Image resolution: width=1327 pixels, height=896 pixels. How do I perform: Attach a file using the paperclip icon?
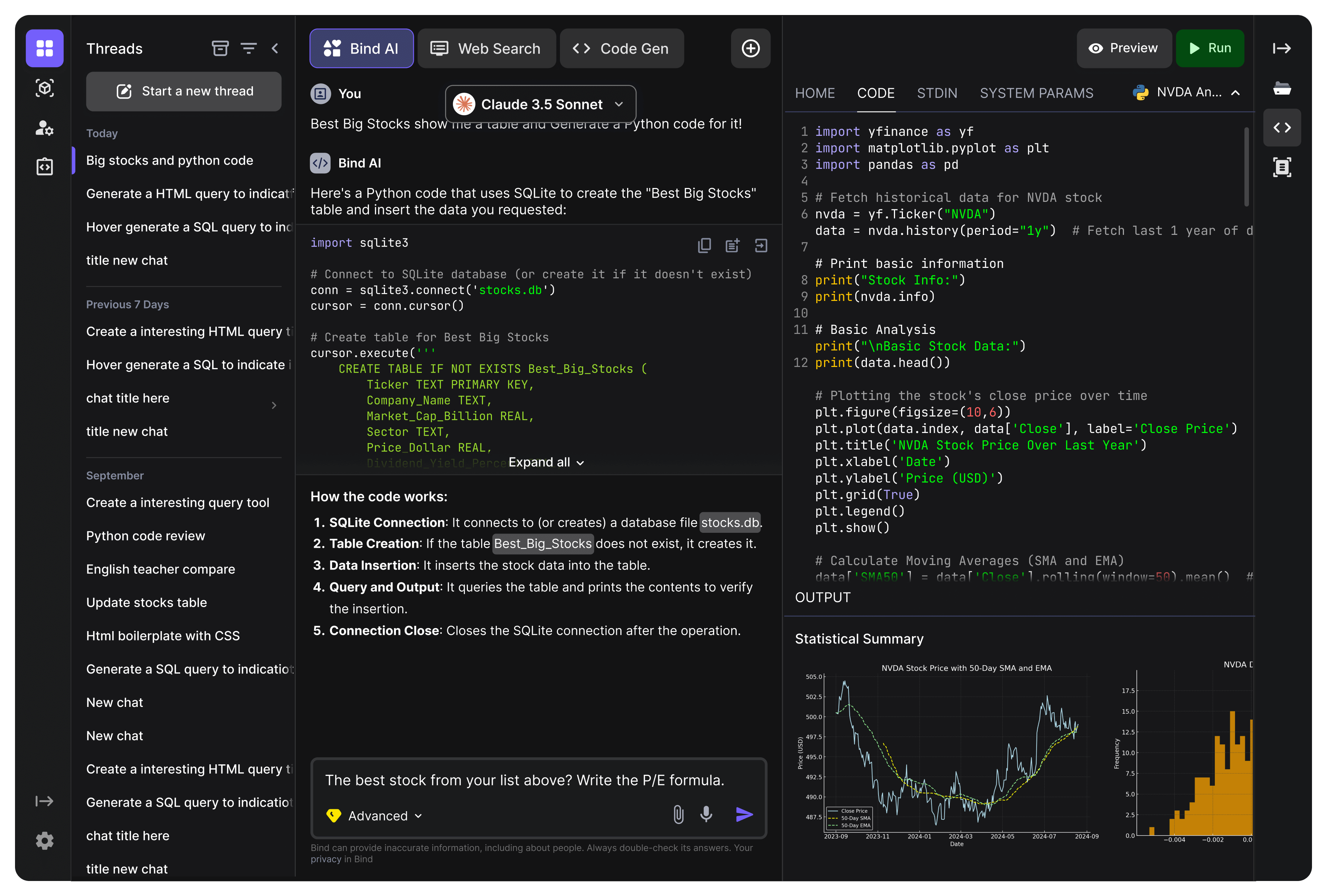pyautogui.click(x=679, y=815)
